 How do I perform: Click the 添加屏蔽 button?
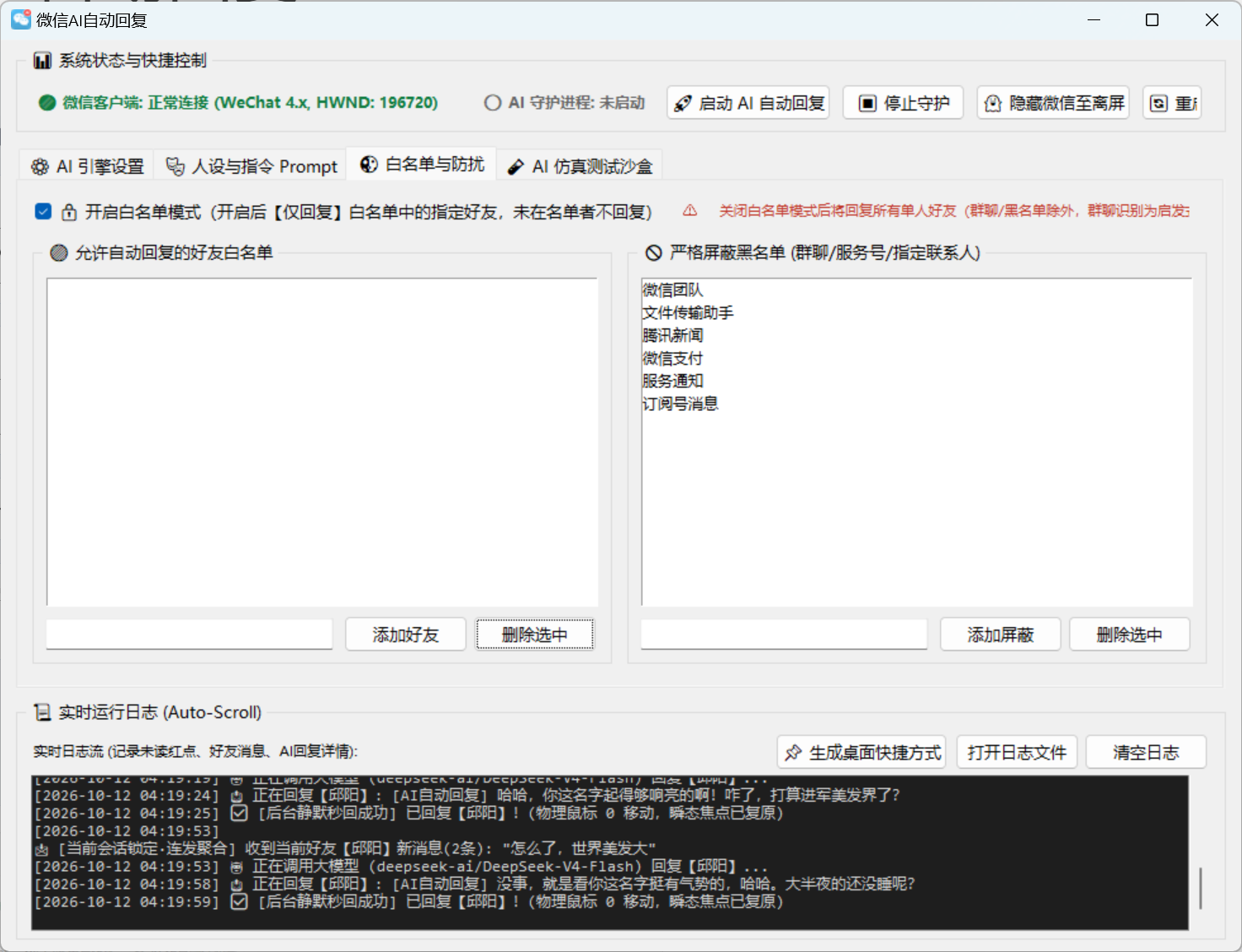(x=1001, y=634)
